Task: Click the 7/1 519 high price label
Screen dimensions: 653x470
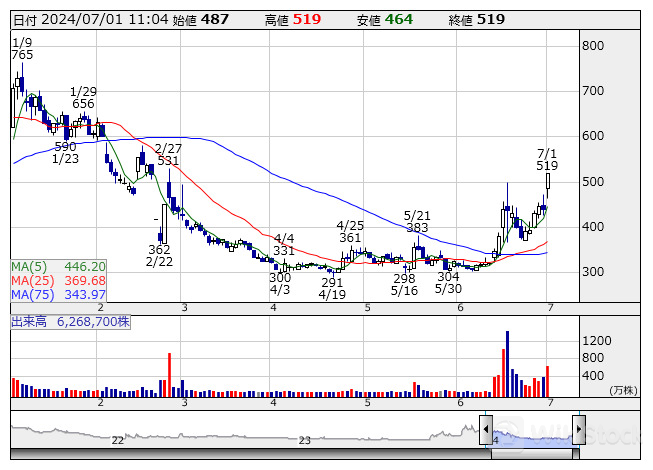Action: click(x=547, y=158)
